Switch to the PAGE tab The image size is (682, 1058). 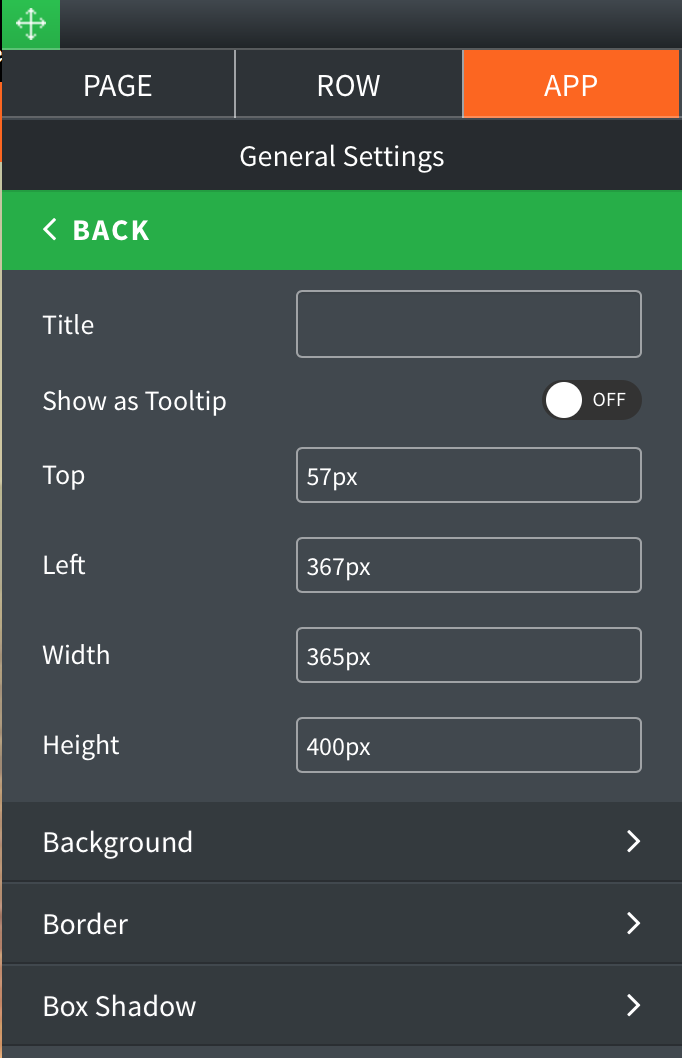[118, 85]
